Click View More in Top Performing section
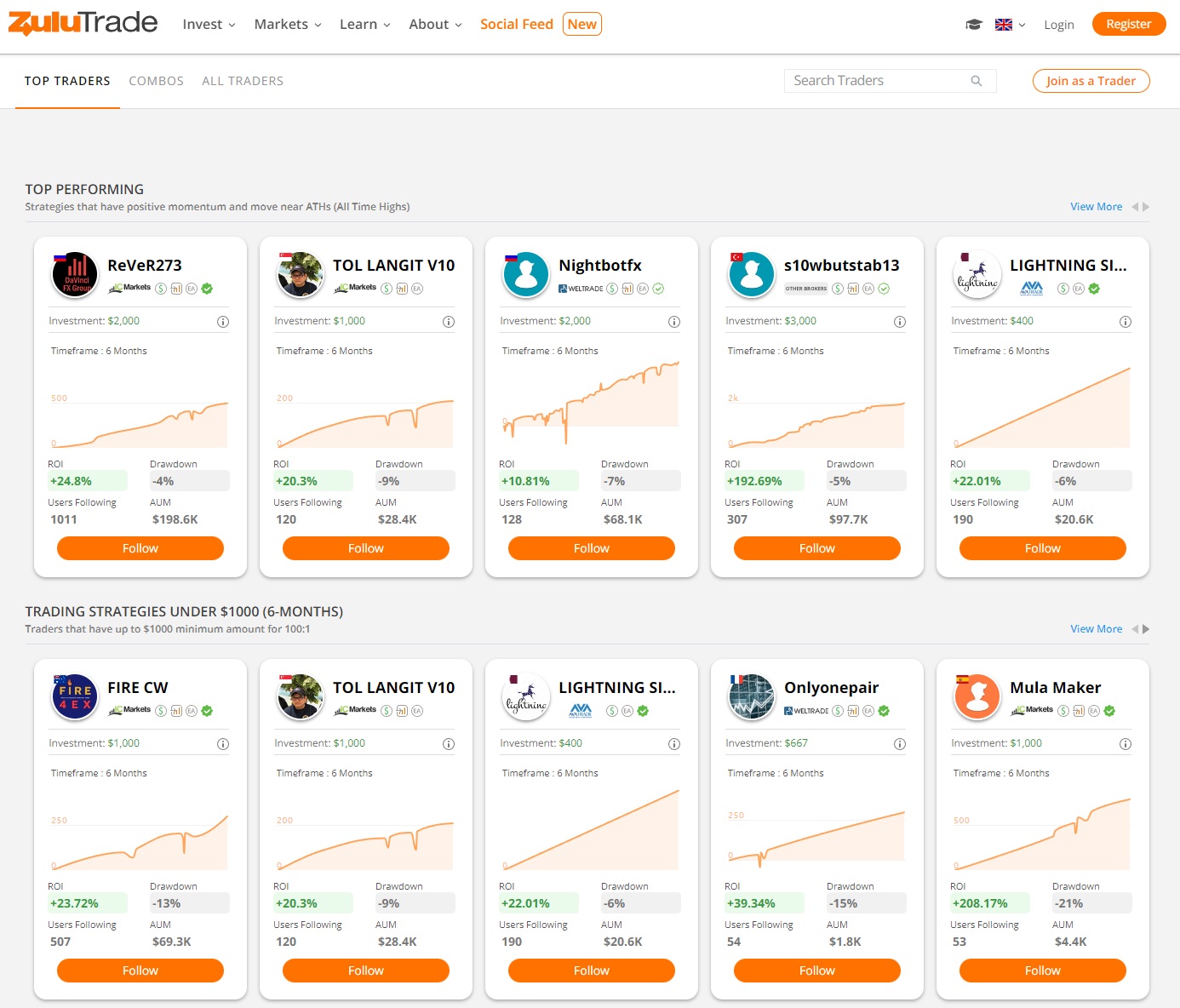The image size is (1180, 1008). [1097, 207]
